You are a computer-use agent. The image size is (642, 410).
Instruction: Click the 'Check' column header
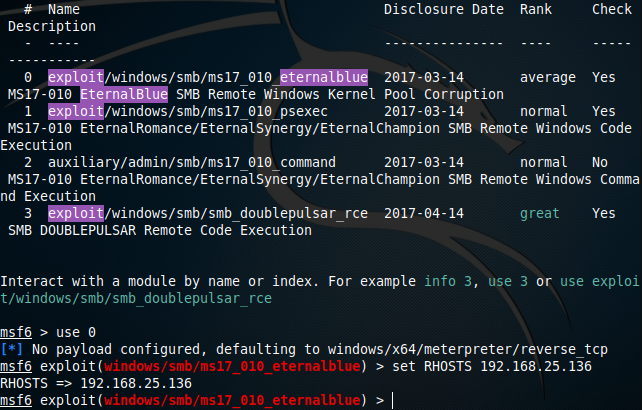[612, 9]
